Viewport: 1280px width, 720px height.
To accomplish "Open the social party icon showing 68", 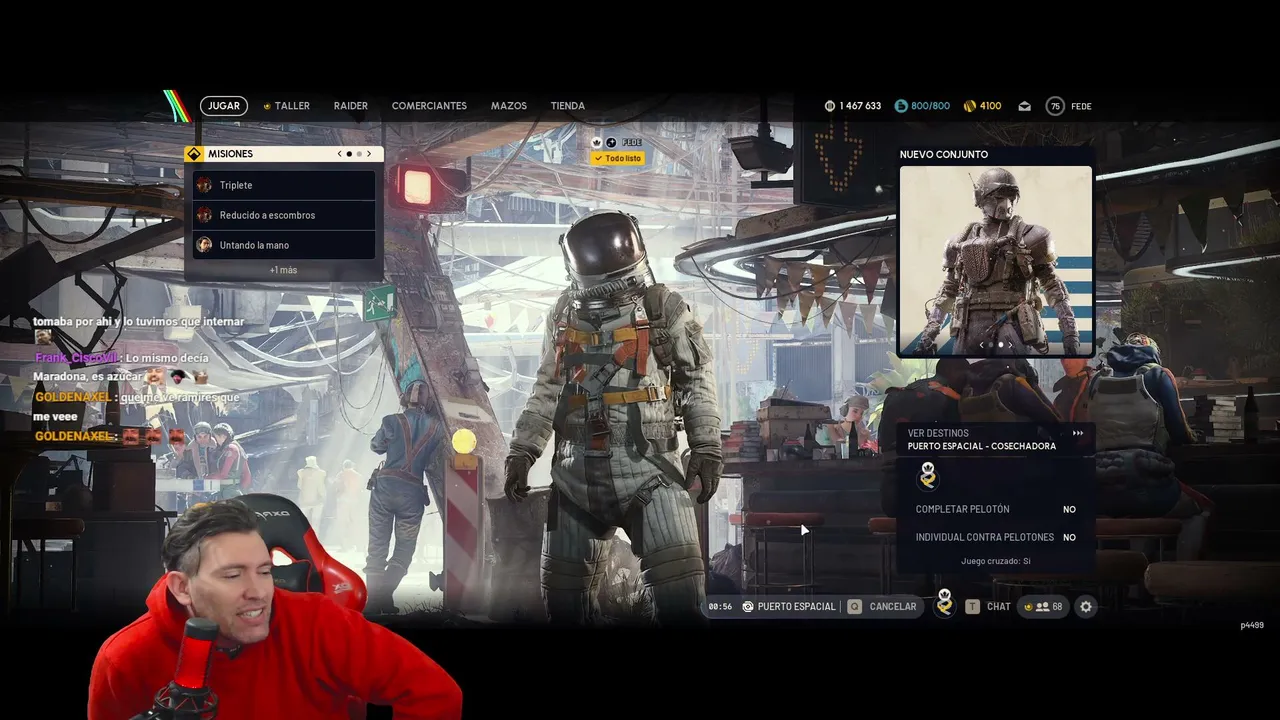I will click(x=1042, y=606).
